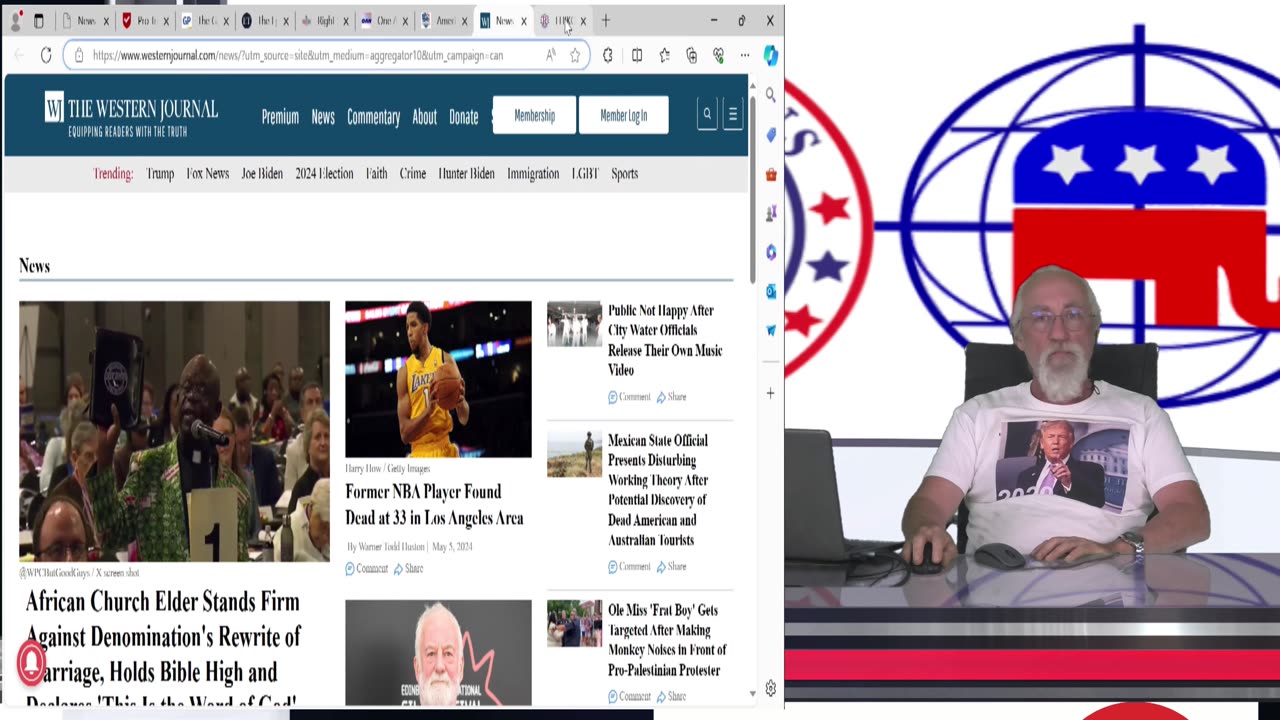Click The Western Journal logo
1280x720 pixels.
pyautogui.click(x=131, y=114)
